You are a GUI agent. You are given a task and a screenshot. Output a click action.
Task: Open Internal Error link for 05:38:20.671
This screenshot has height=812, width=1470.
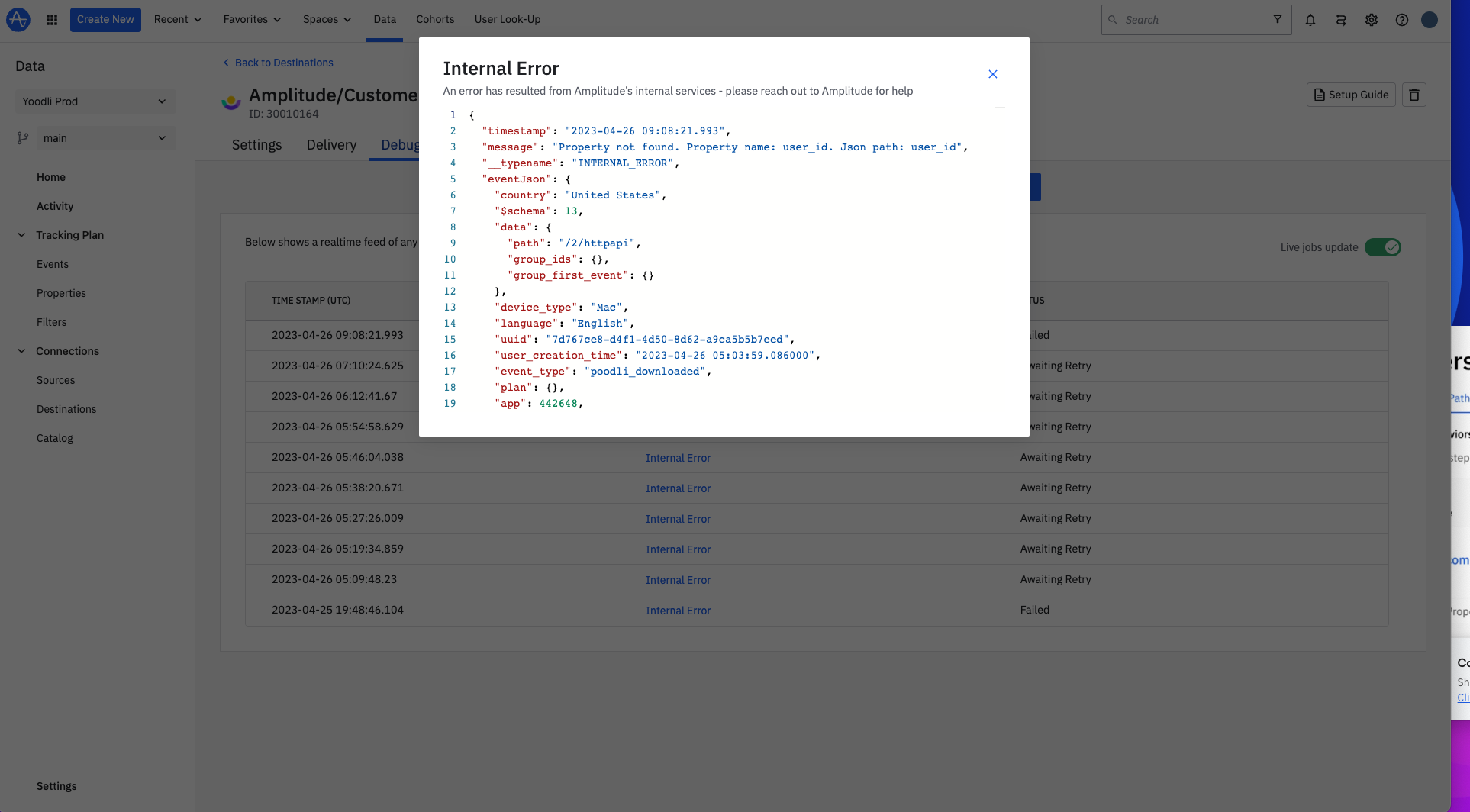tap(678, 488)
